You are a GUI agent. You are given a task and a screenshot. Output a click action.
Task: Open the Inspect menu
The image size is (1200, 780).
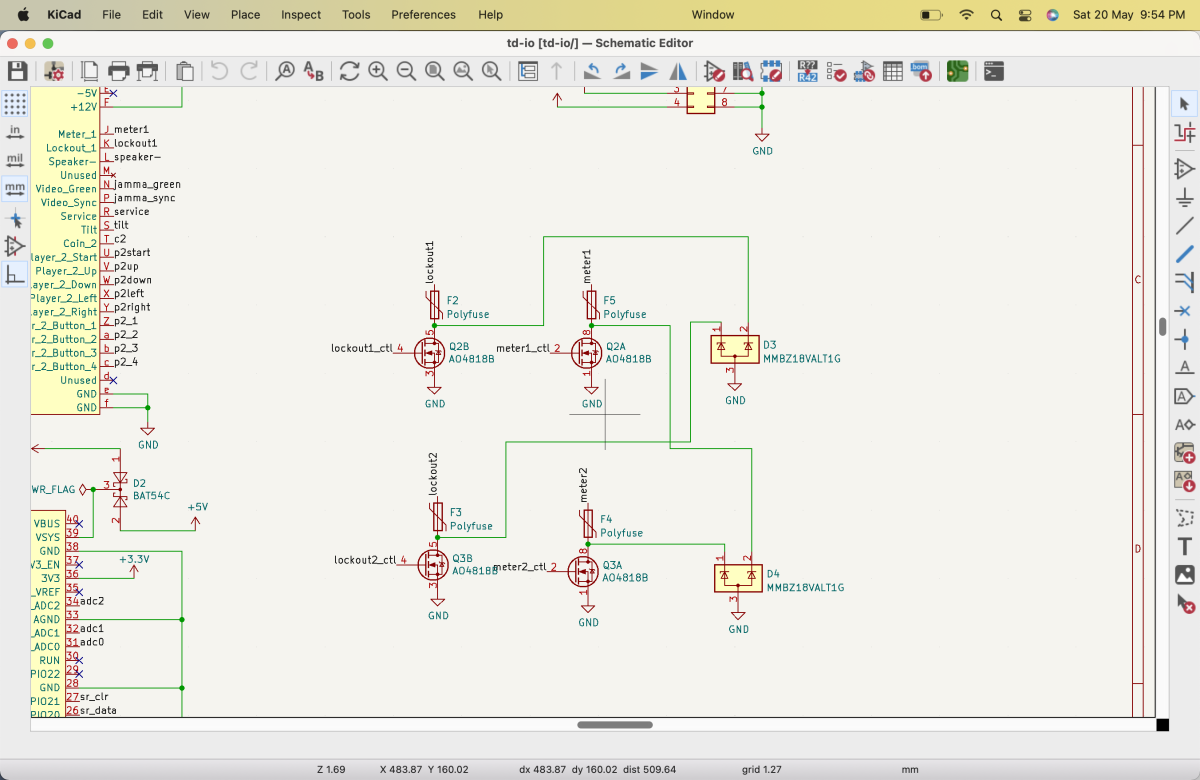coord(301,15)
